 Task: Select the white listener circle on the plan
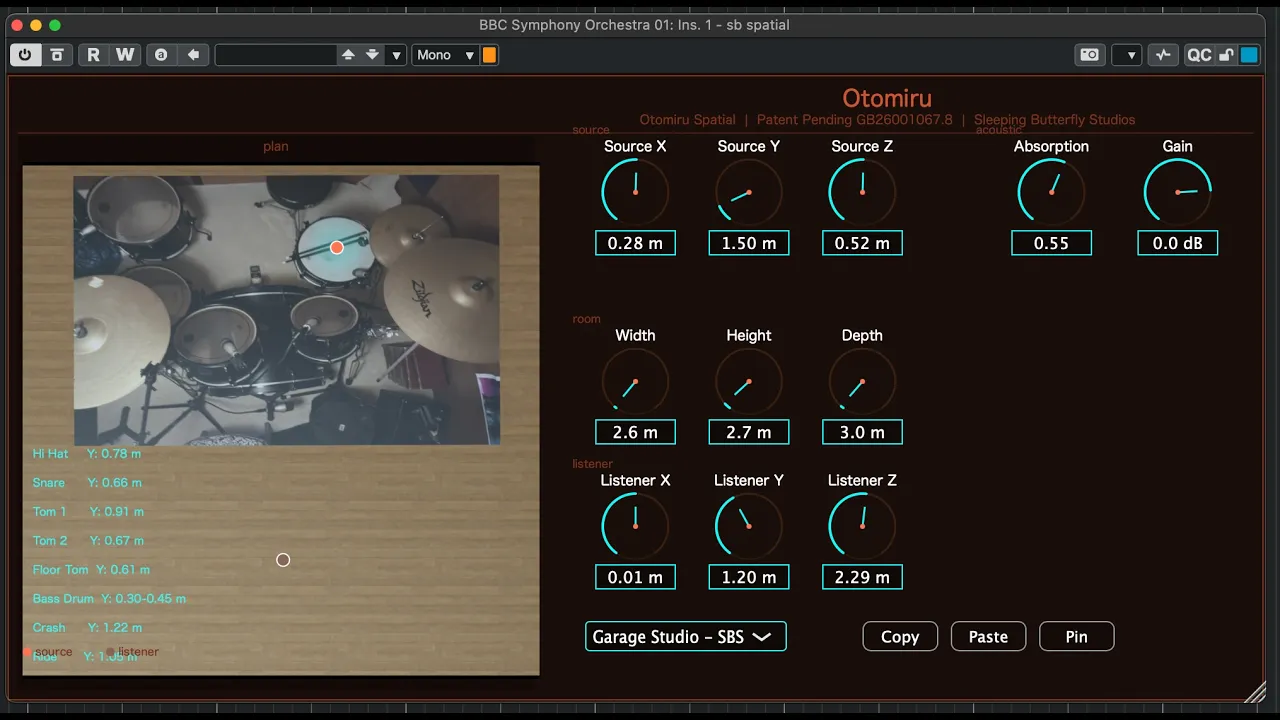point(283,560)
